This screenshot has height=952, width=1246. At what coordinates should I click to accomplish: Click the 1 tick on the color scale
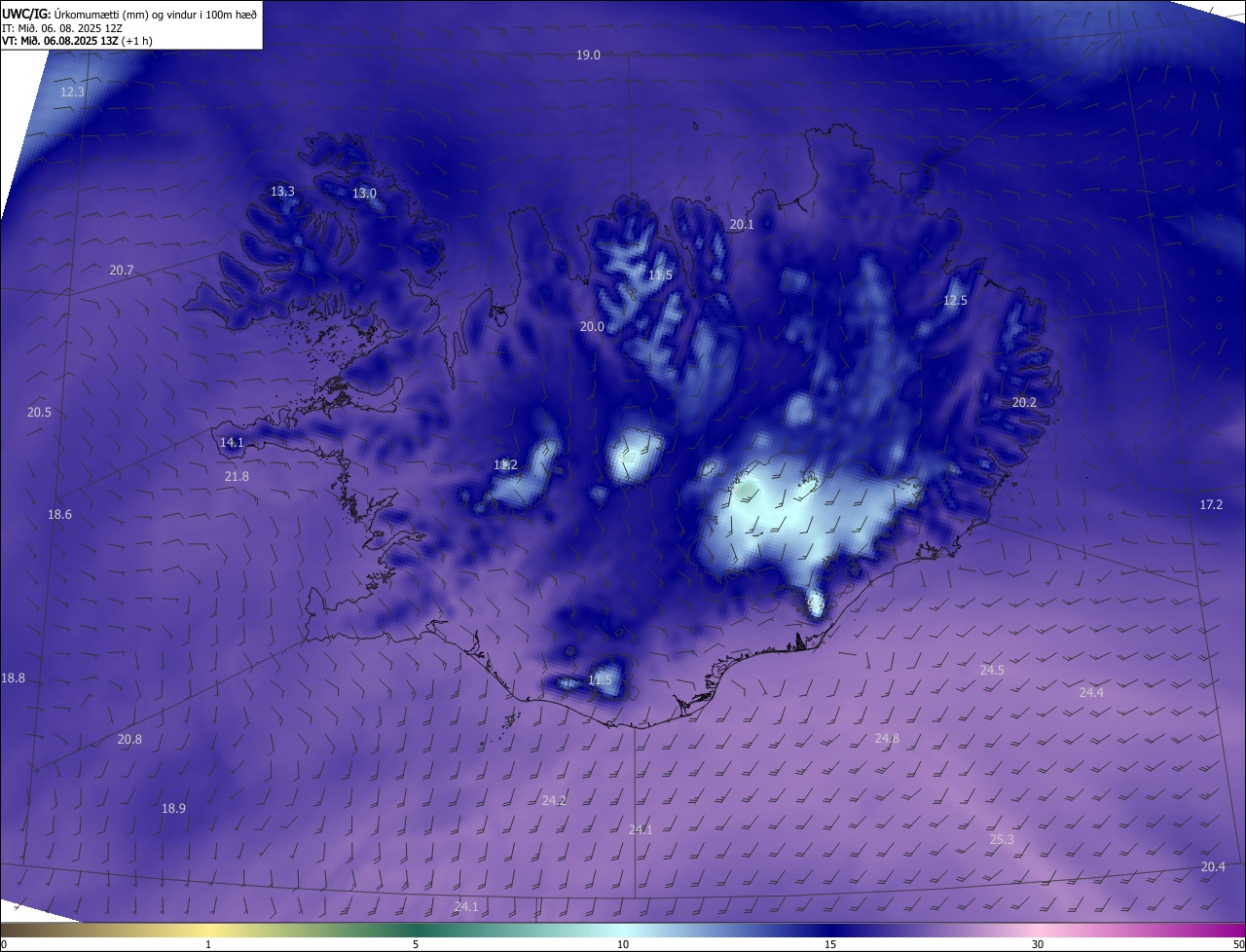209,944
